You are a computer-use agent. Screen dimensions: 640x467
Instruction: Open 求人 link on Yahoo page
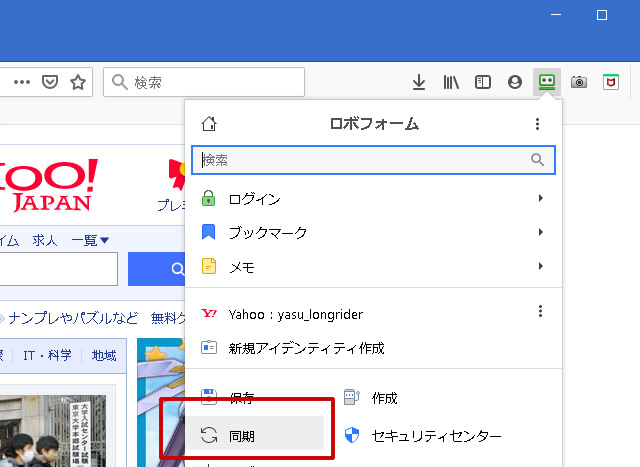[45, 240]
